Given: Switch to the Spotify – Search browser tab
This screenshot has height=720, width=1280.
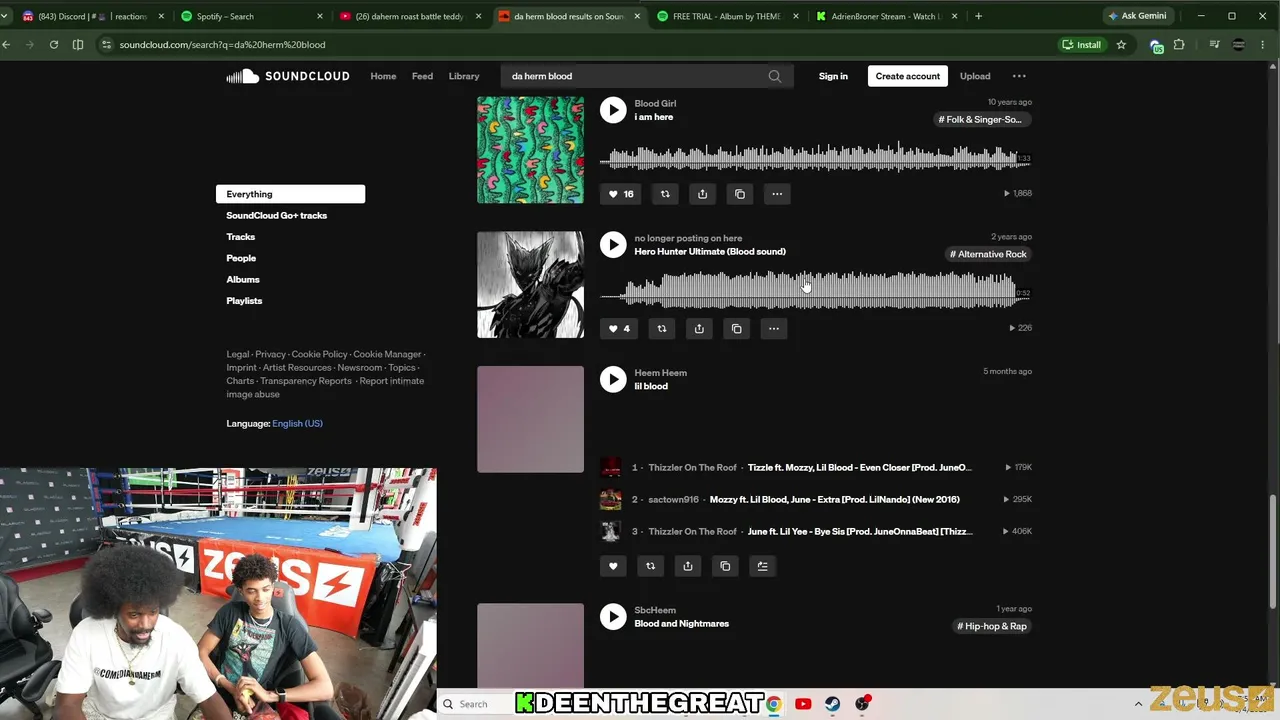Looking at the screenshot, I should (x=250, y=16).
